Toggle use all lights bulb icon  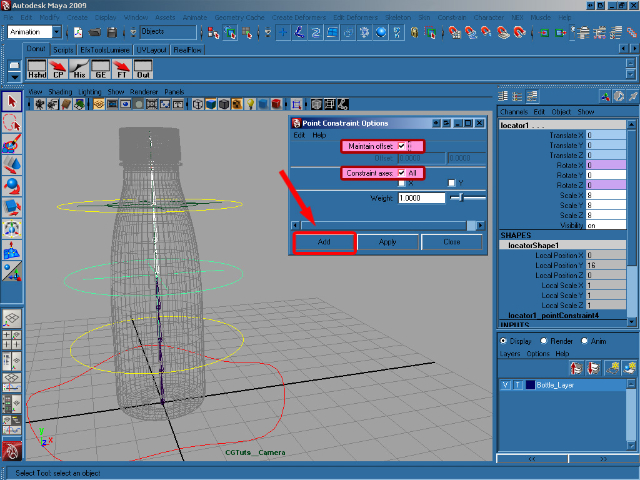(250, 104)
